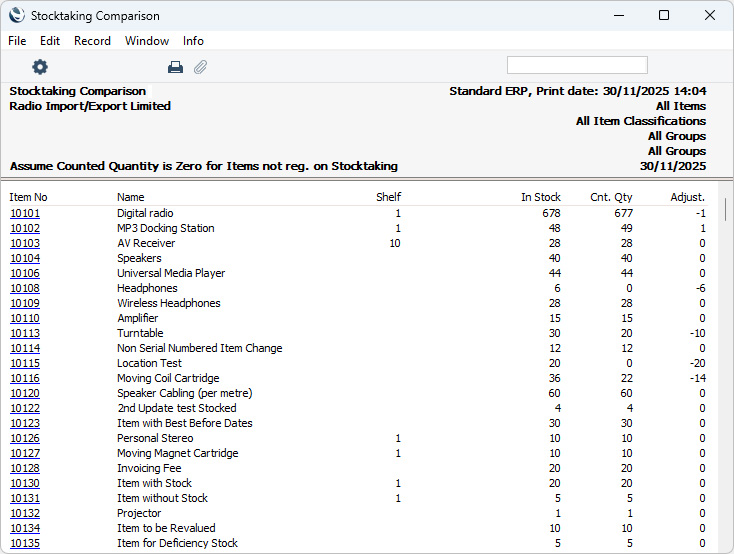Click the 'Item No' column header
The height and width of the screenshot is (554, 734).
pos(29,197)
